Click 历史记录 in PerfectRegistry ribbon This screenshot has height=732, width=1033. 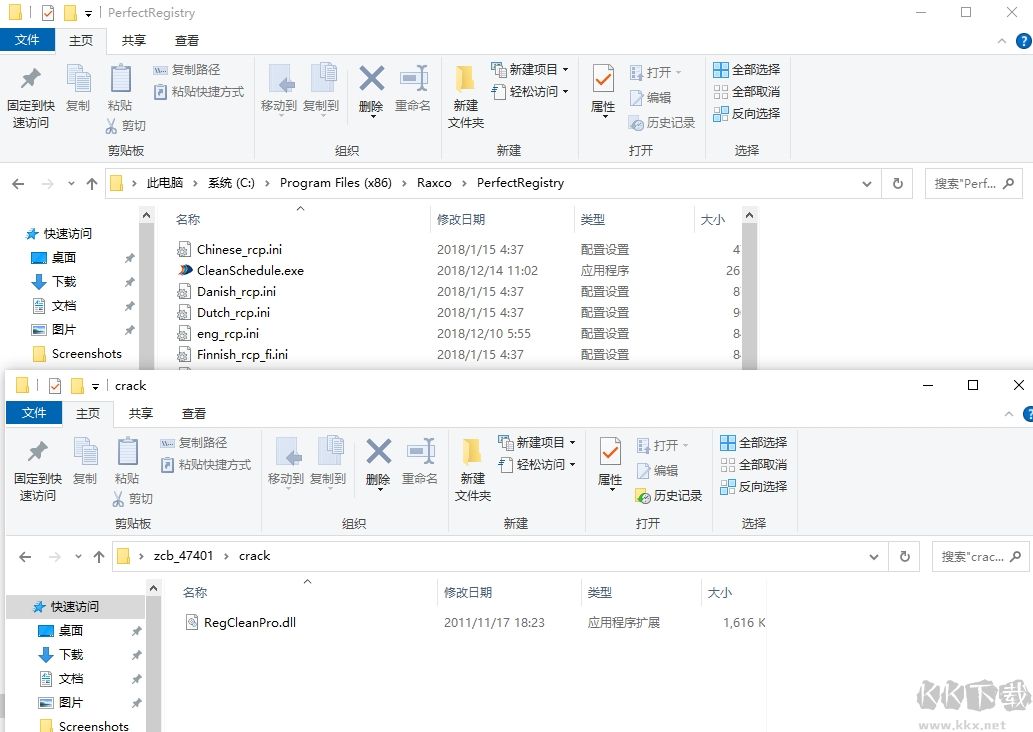coord(662,123)
